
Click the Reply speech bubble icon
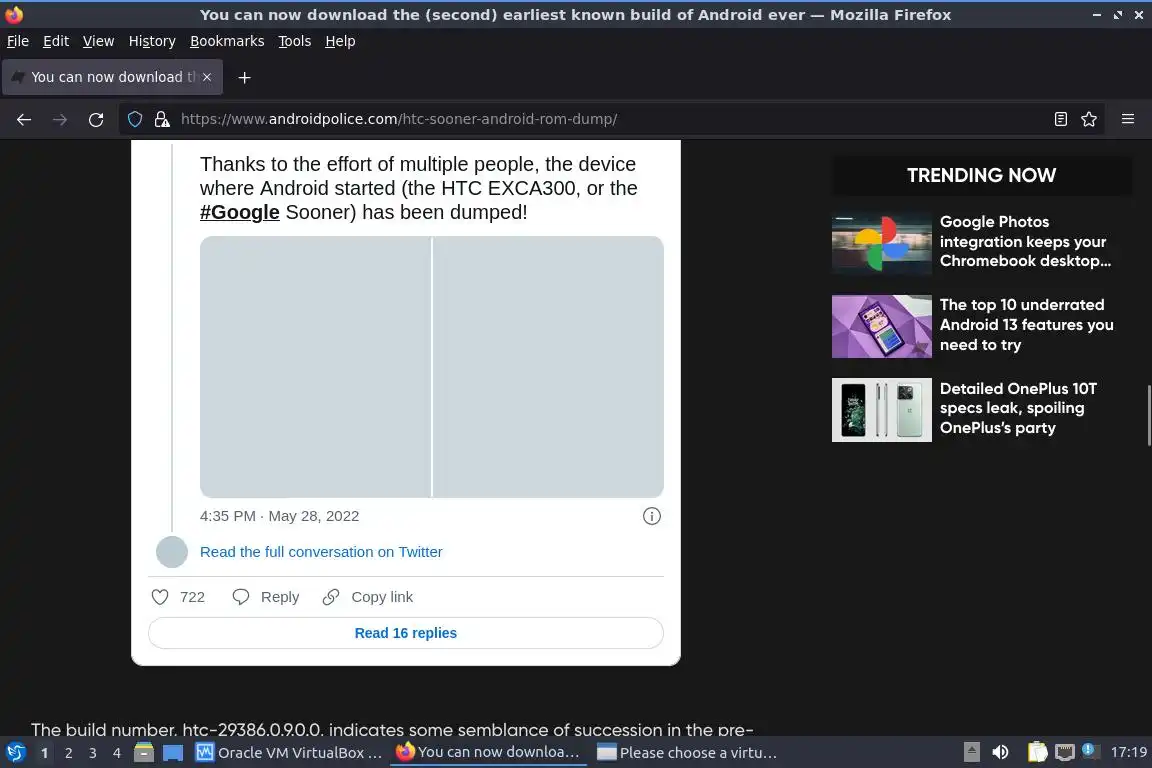240,597
